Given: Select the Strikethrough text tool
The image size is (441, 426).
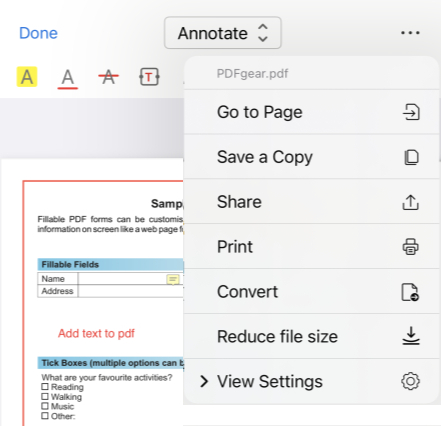Looking at the screenshot, I should (x=108, y=77).
